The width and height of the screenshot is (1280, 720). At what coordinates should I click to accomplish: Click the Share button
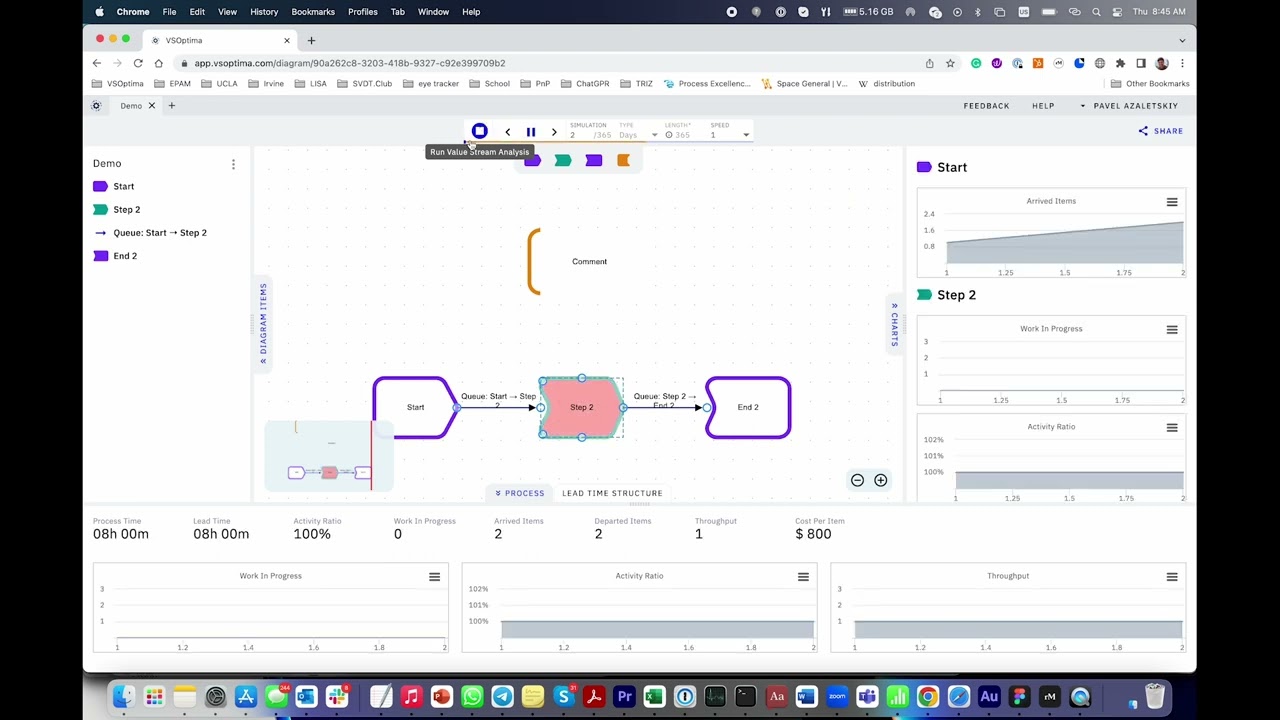[x=1161, y=131]
